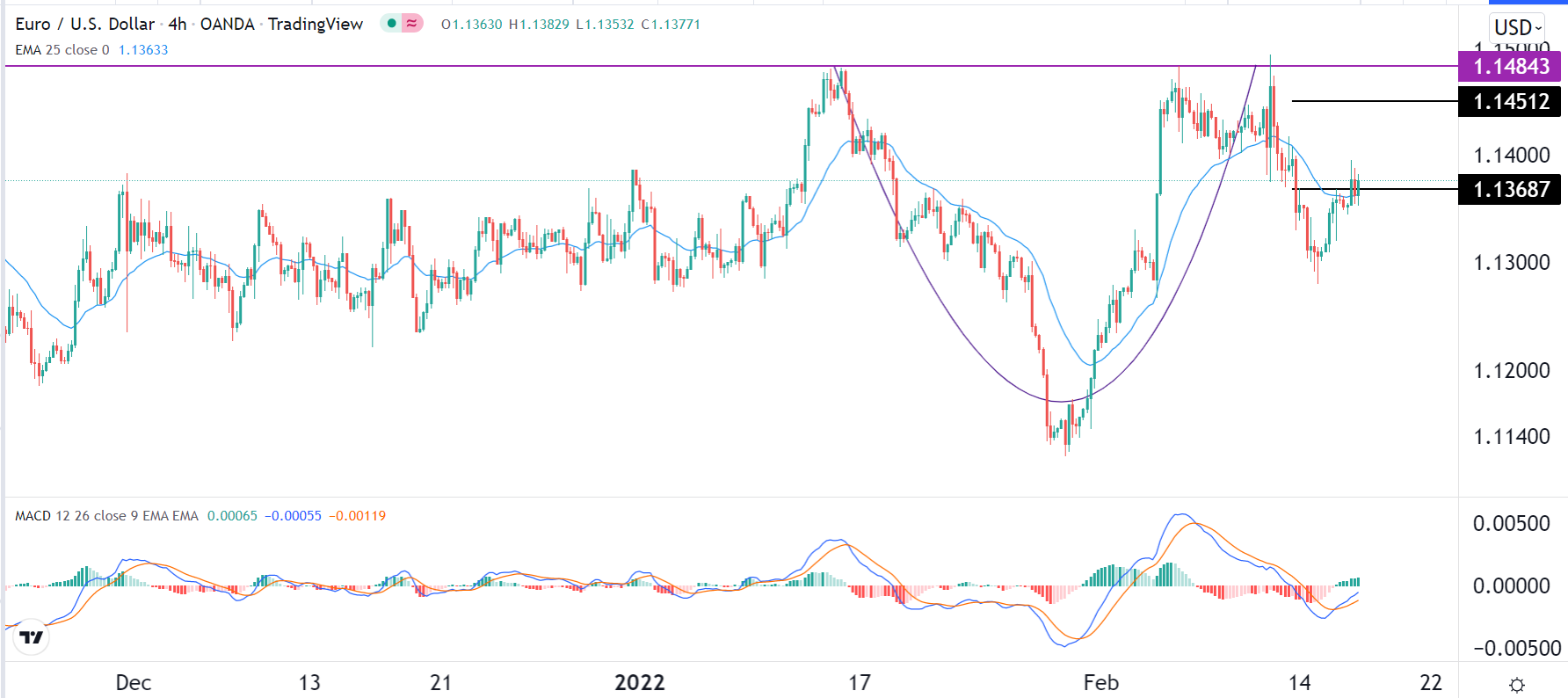Click the OANDA data source label
Viewport: 1568px width, 698px height.
click(228, 24)
